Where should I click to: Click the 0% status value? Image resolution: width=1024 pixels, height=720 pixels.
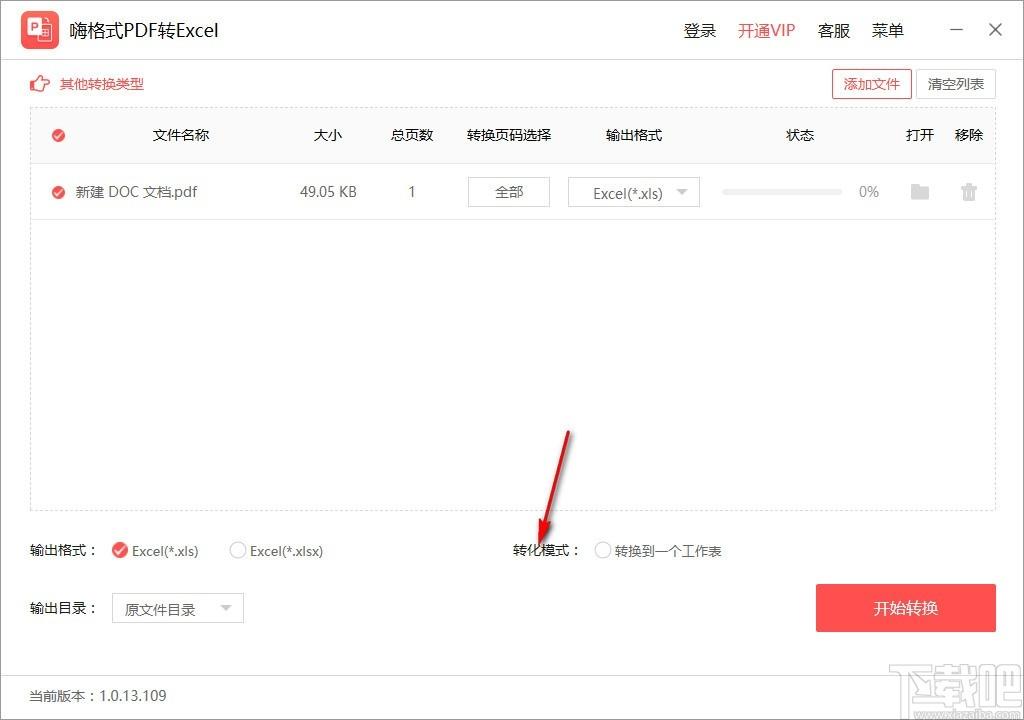pyautogui.click(x=869, y=192)
